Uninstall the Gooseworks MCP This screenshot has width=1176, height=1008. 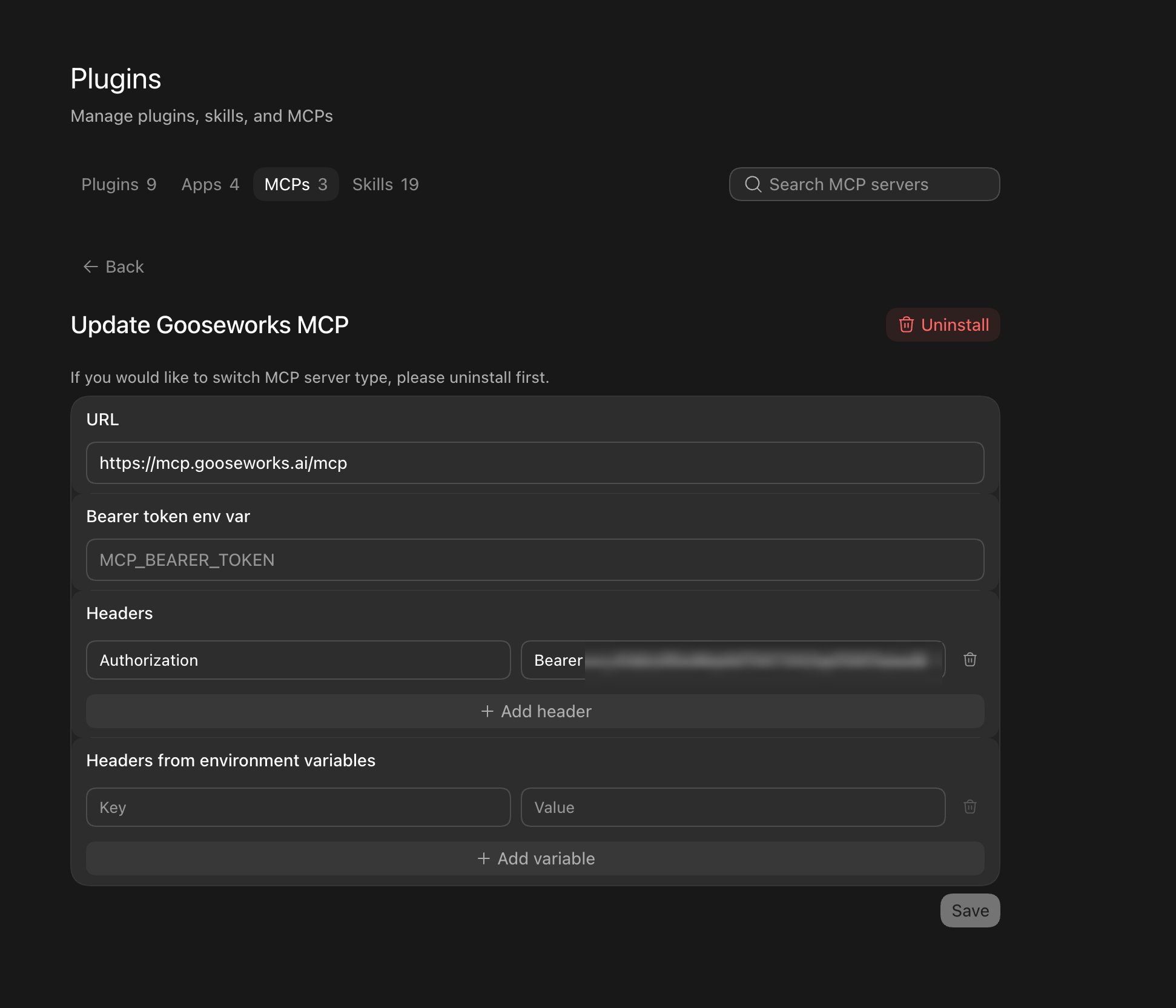pyautogui.click(x=943, y=325)
